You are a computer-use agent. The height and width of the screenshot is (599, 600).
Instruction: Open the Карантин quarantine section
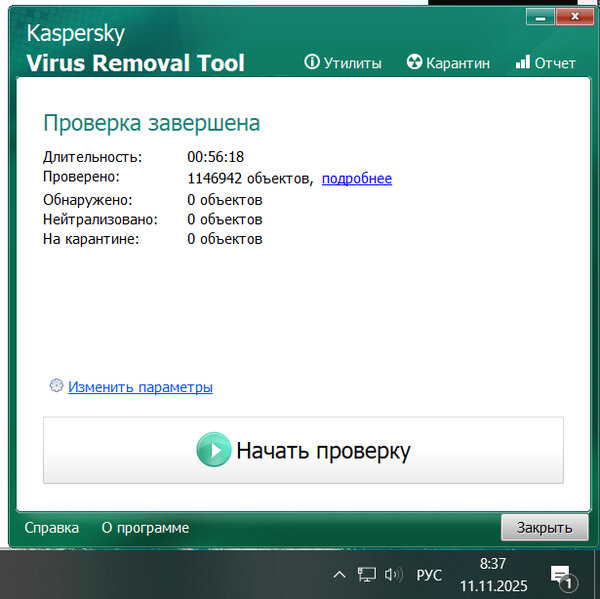tap(448, 63)
